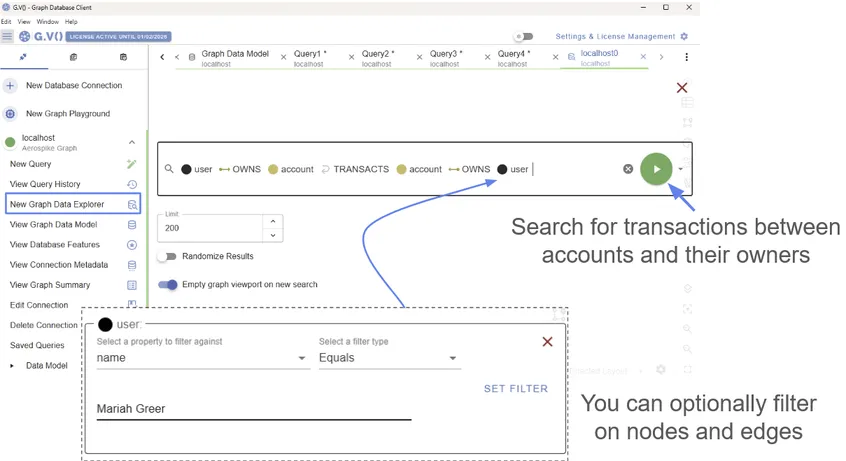Select the connections sidebar tab icon

tap(23, 57)
